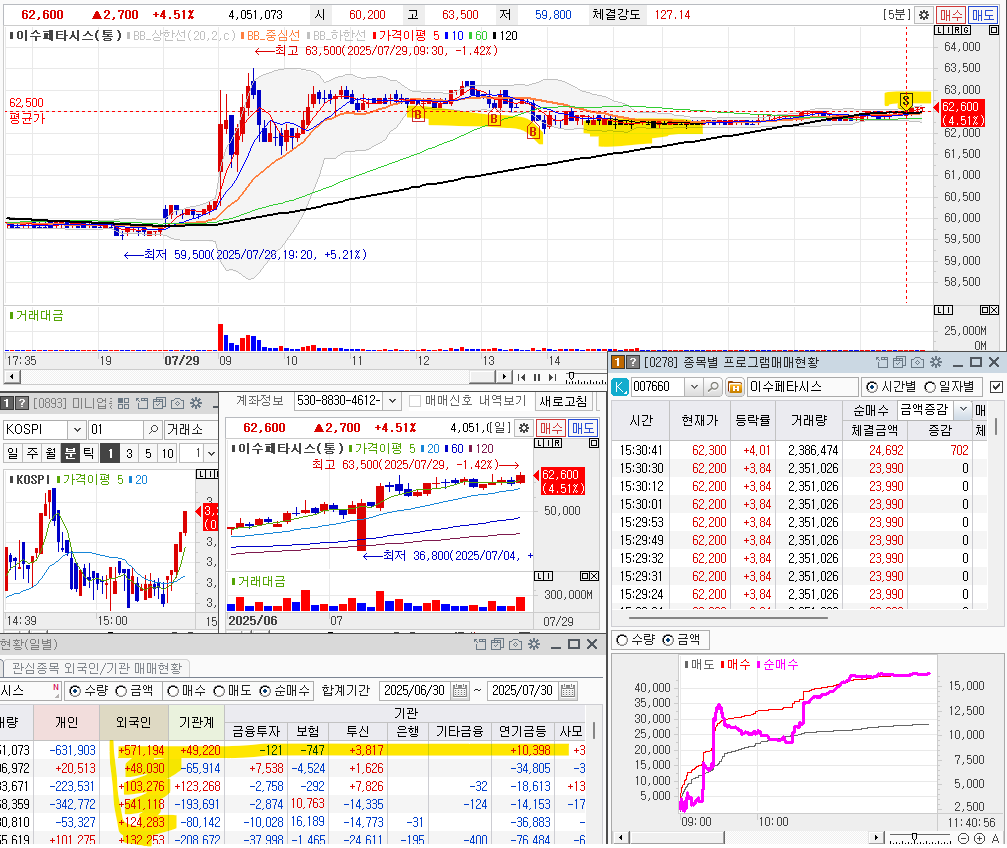Select 일 (daily) period tab
The width and height of the screenshot is (1007, 848).
pos(13,454)
